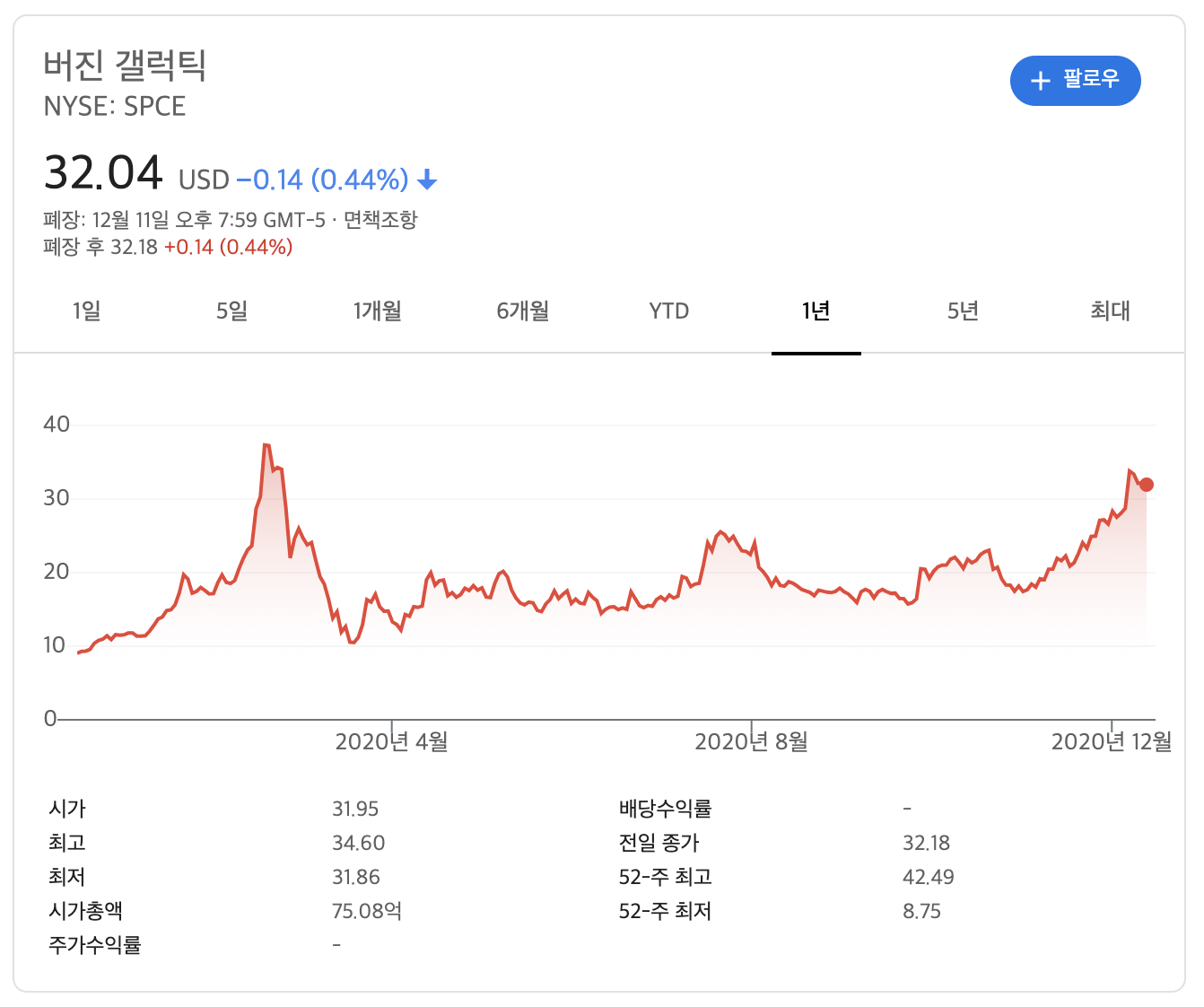
Task: Select the 5일 time range tab
Action: coord(231,311)
